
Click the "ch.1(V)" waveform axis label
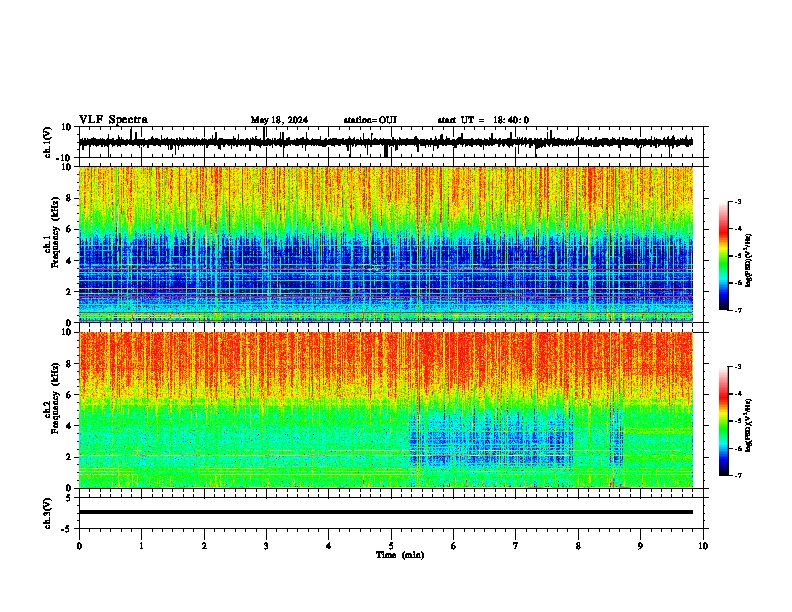click(x=48, y=142)
